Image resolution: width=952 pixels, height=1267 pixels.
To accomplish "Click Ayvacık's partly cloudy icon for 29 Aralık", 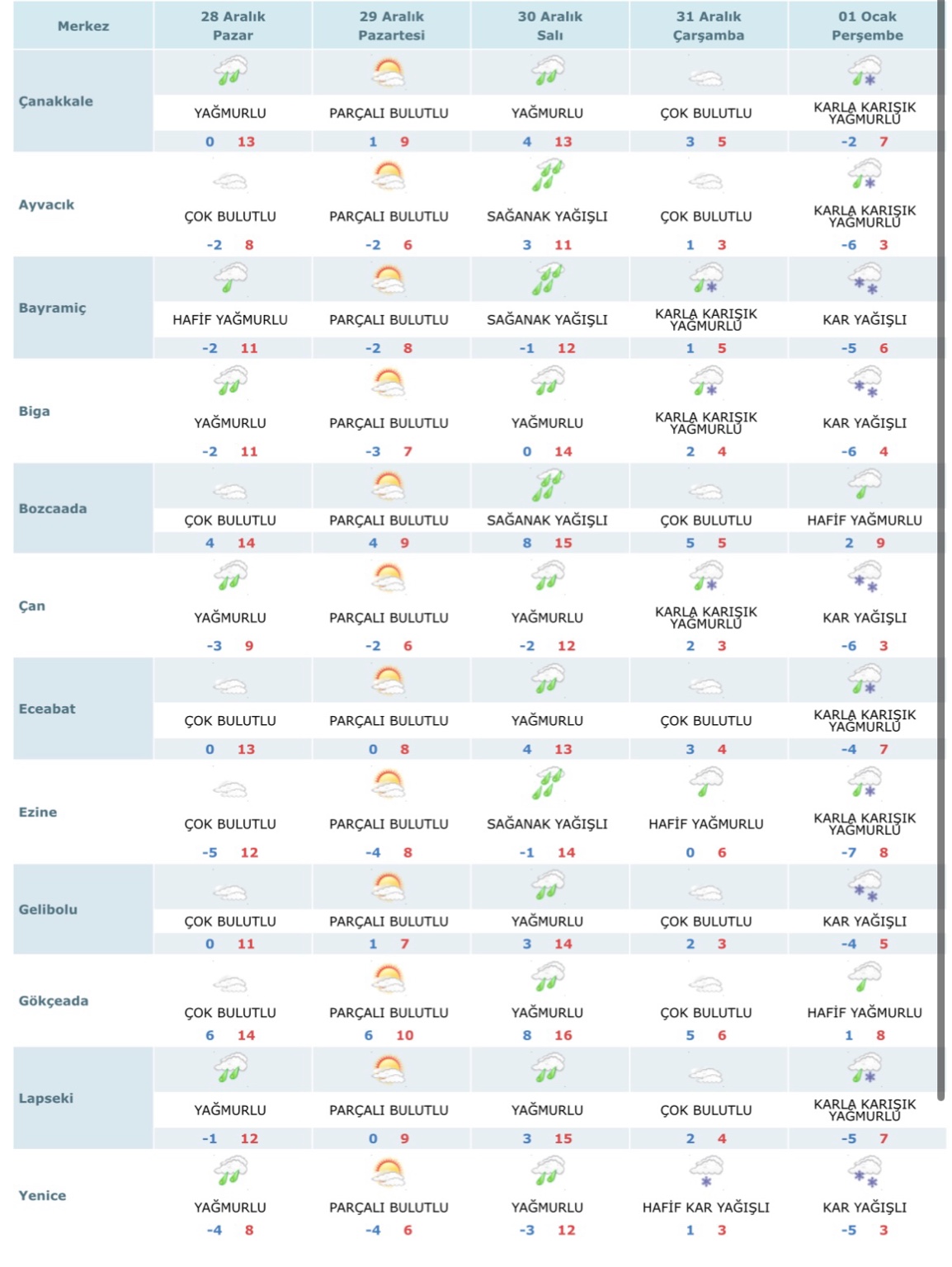I will pos(389,177).
